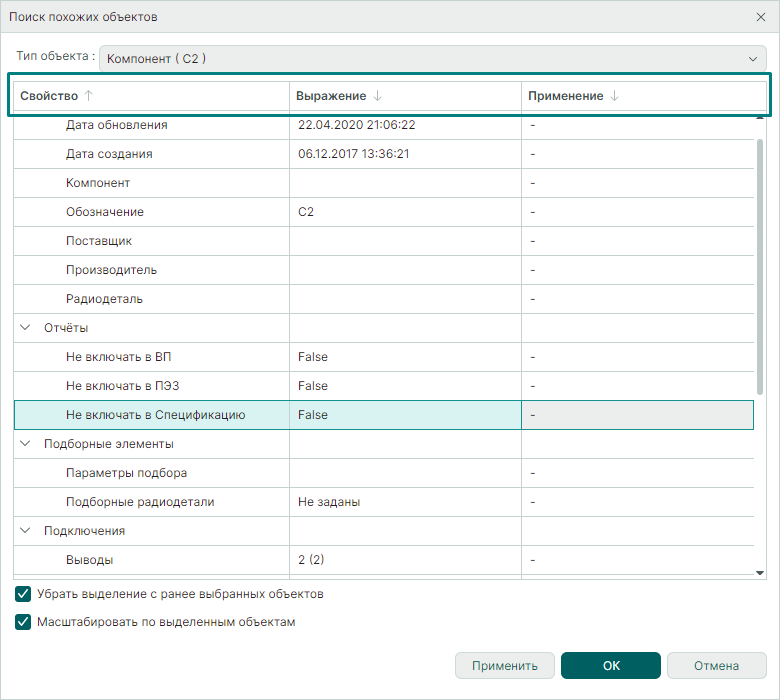Collapse the Отчёты group

25,328
